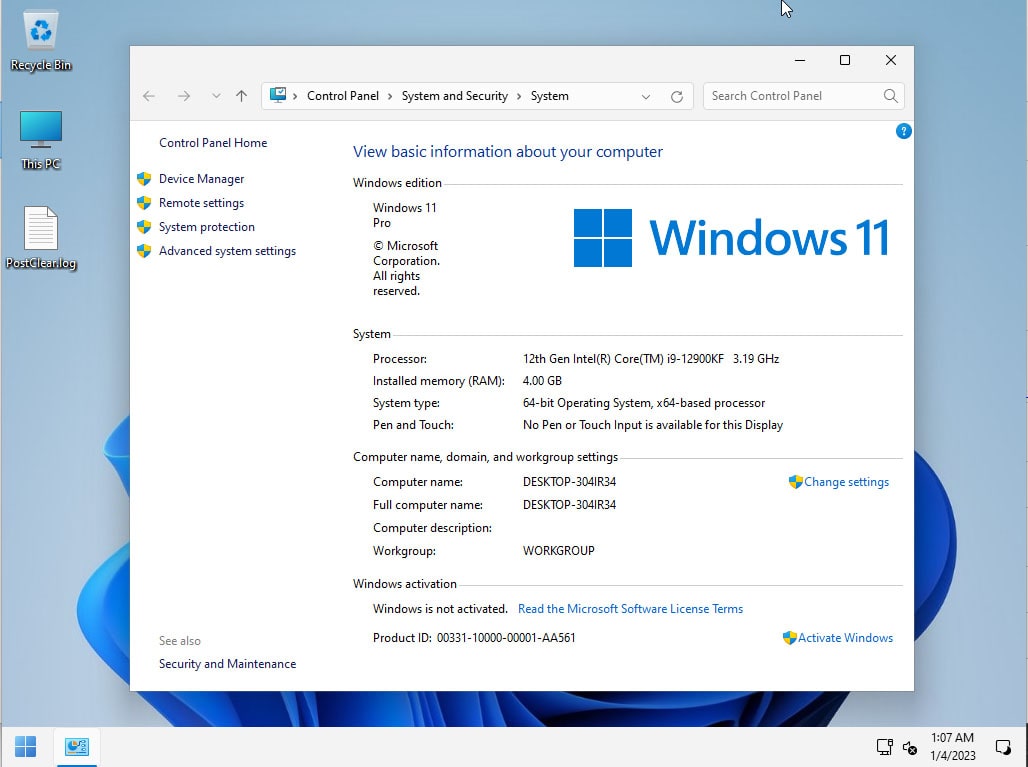Click the back navigation arrow
Screen dimensions: 1028x767
click(x=149, y=96)
